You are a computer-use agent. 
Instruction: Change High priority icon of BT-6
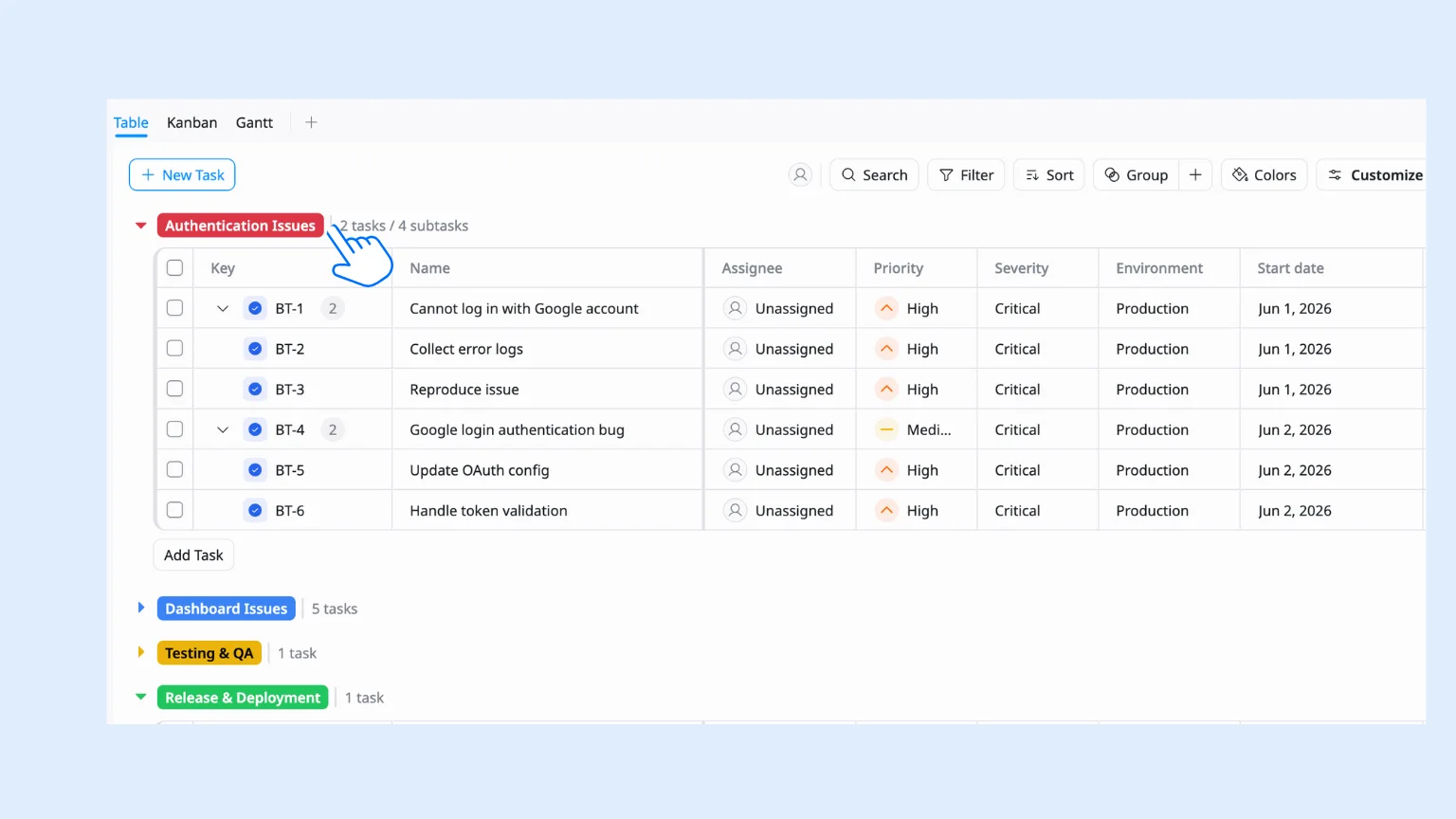click(x=886, y=510)
